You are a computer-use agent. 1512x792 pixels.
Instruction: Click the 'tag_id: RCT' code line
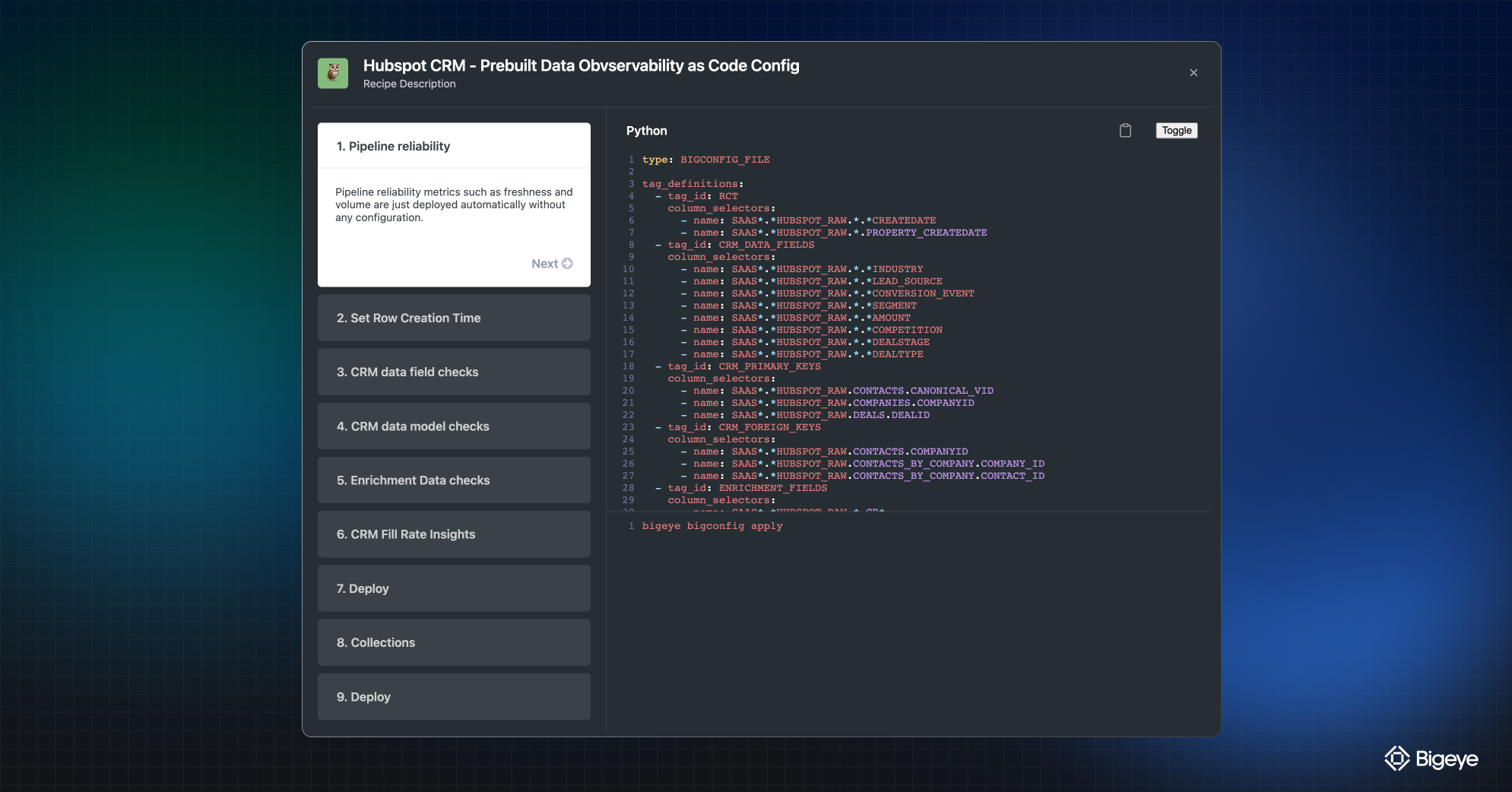pyautogui.click(x=696, y=196)
